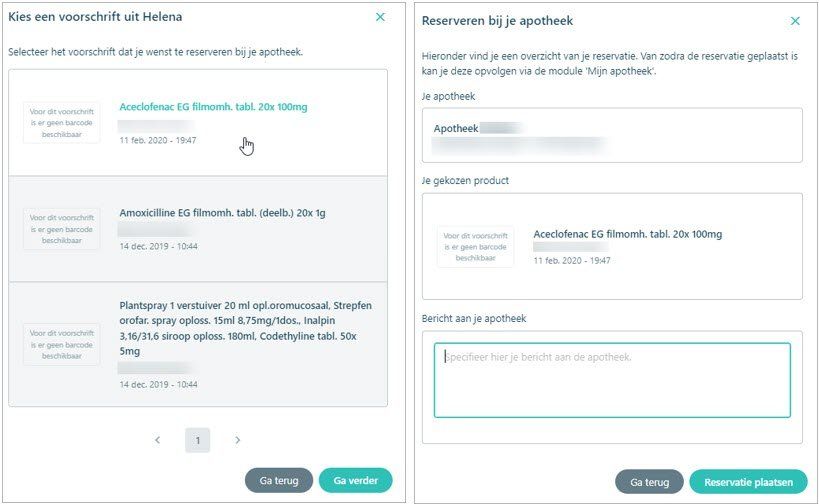Select the Plantspray verstuiver prescription entry
This screenshot has height=504, width=819.
198,344
